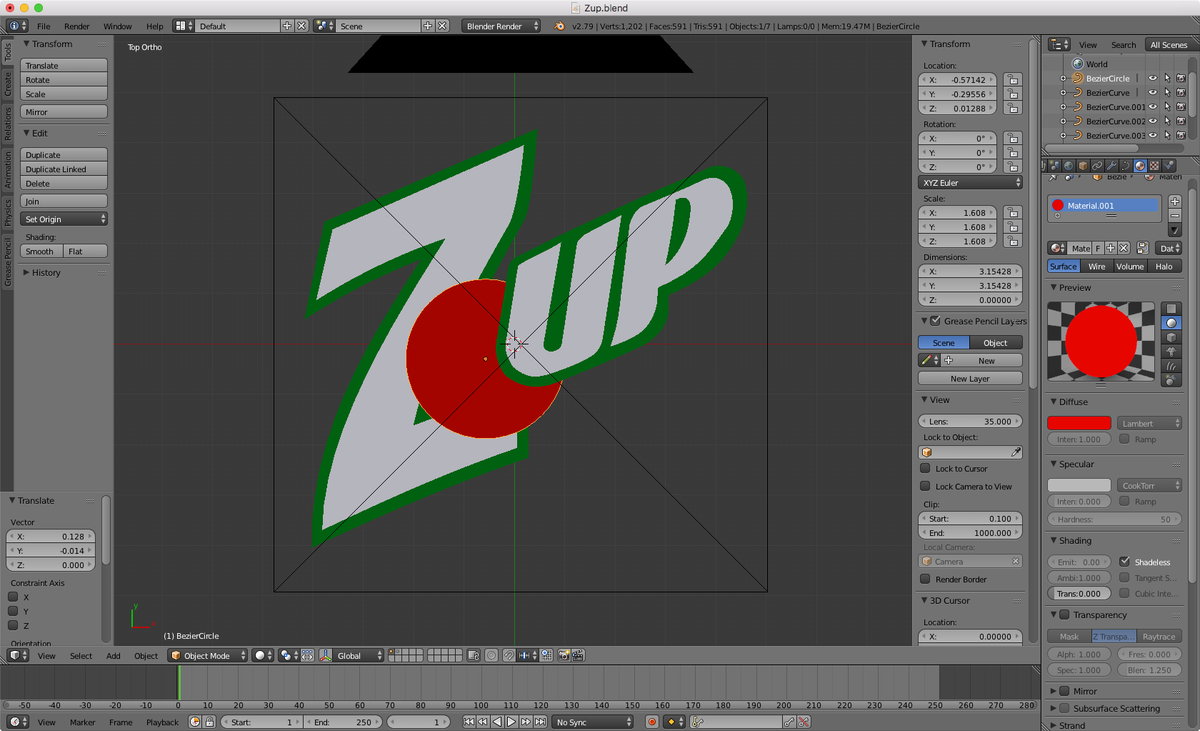Open the Object properties cube tab
Screen dimensions: 1200x731
tap(1083, 165)
